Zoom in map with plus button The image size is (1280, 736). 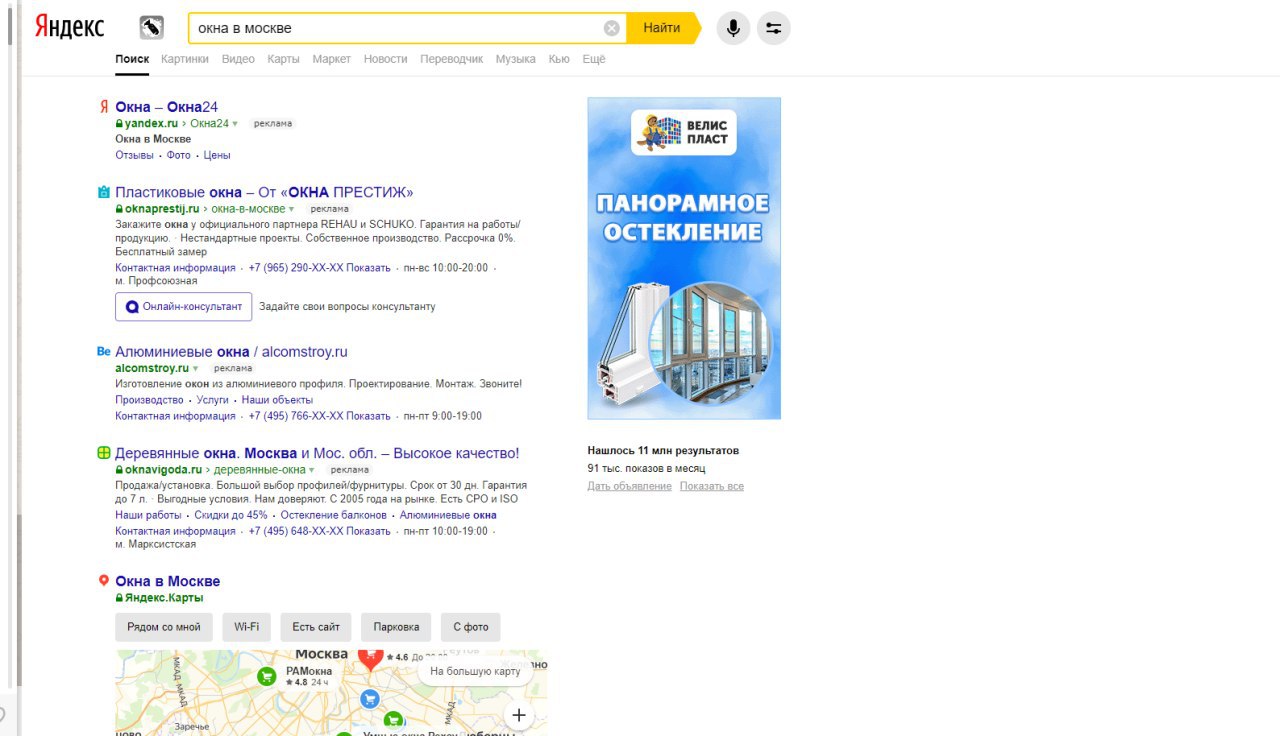click(519, 715)
